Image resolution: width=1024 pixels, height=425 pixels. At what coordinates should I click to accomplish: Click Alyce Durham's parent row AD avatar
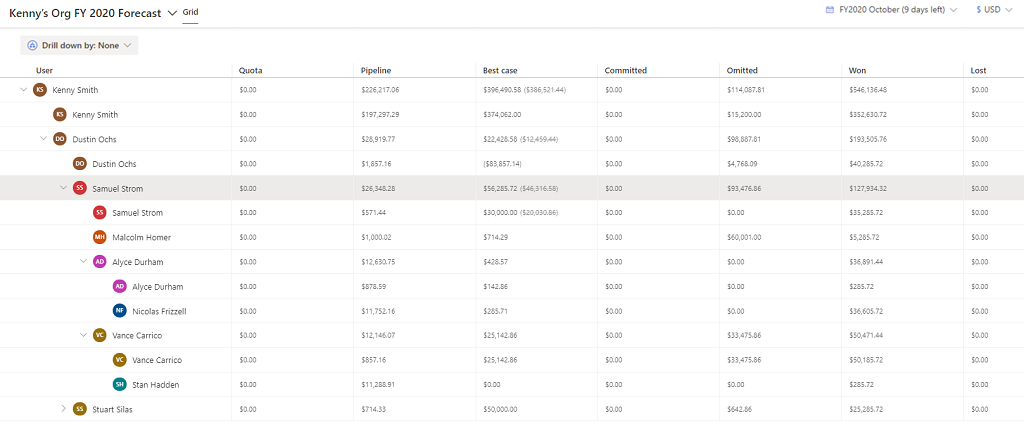point(99,262)
